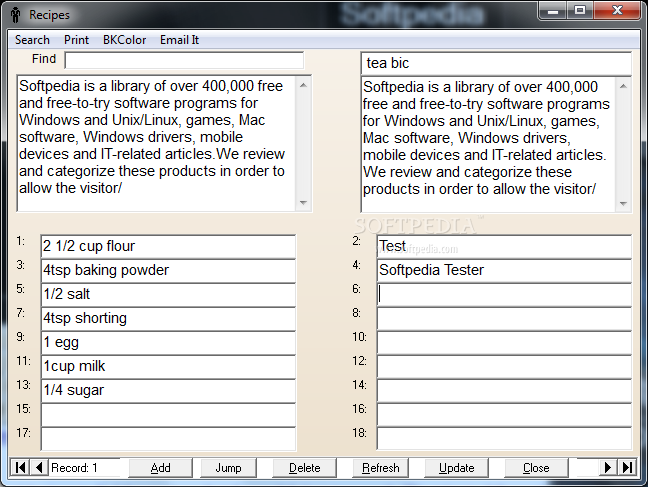Select field 2 containing 'Test'
The width and height of the screenshot is (648, 487).
[504, 246]
